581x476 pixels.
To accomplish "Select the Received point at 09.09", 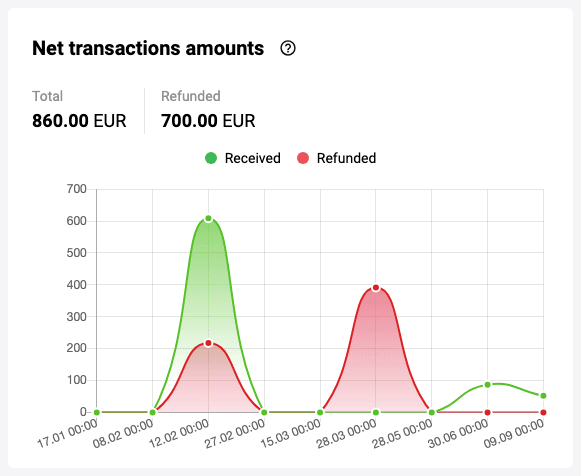I will [x=543, y=396].
